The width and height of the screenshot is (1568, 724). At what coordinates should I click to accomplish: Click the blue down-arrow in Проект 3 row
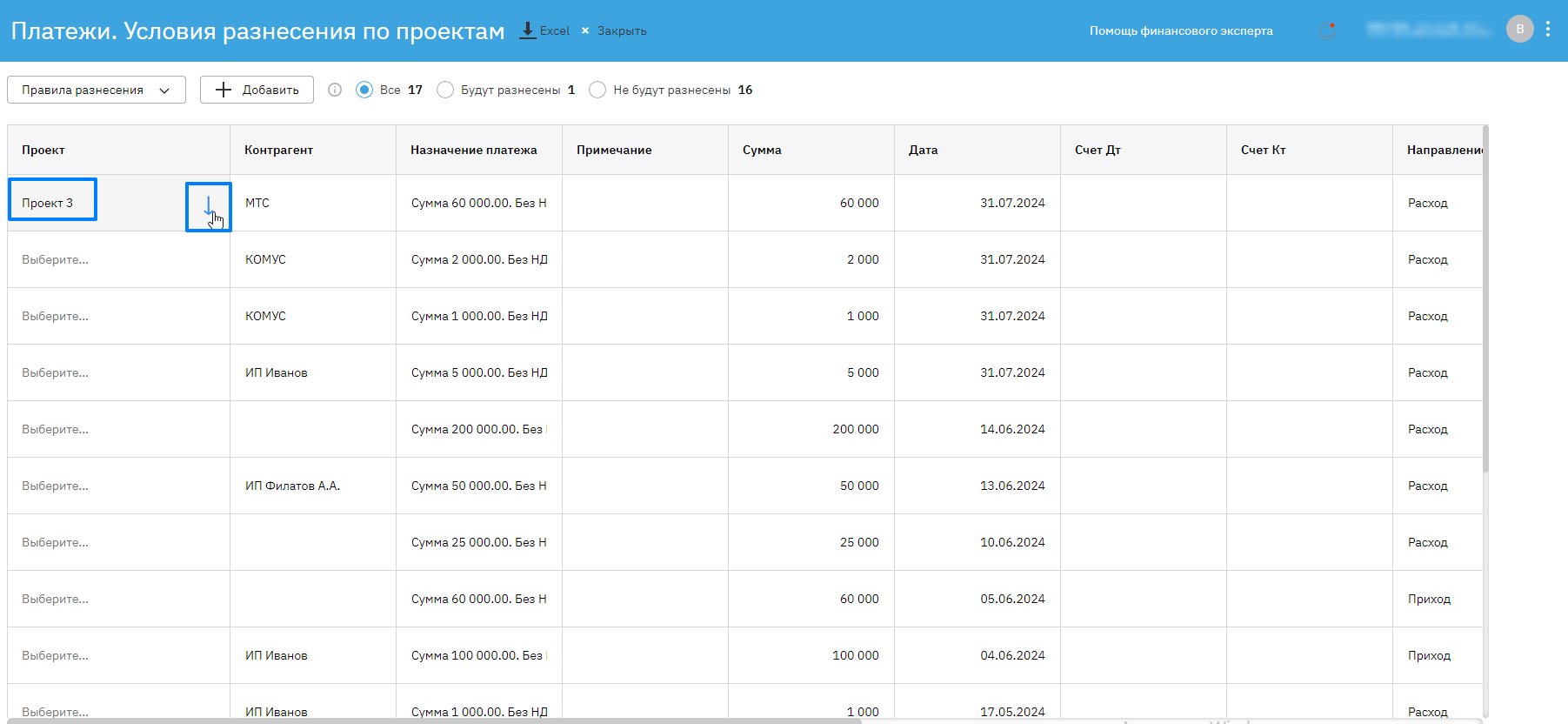[x=208, y=205]
